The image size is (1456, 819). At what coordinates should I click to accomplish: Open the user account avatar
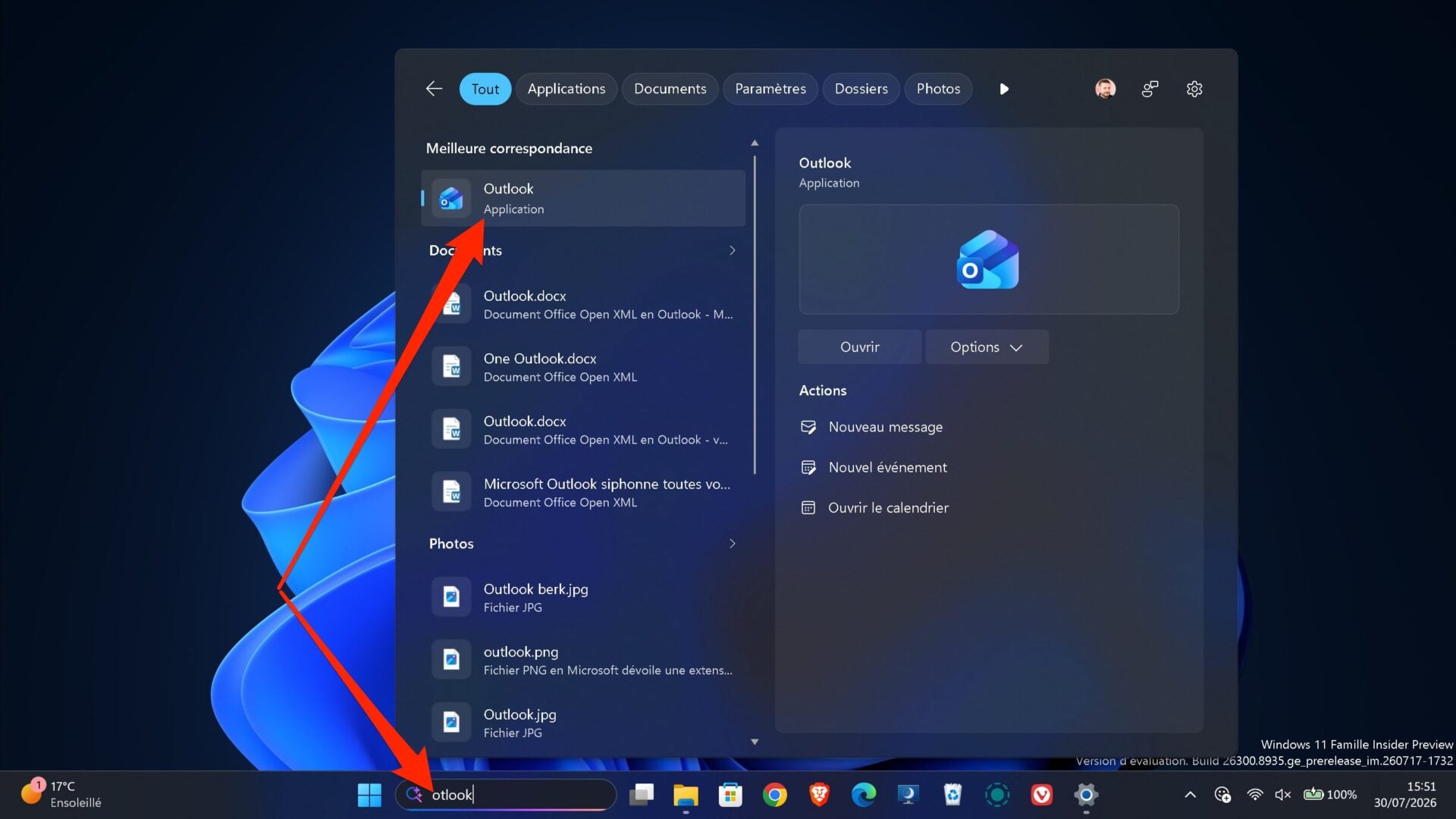[1106, 89]
